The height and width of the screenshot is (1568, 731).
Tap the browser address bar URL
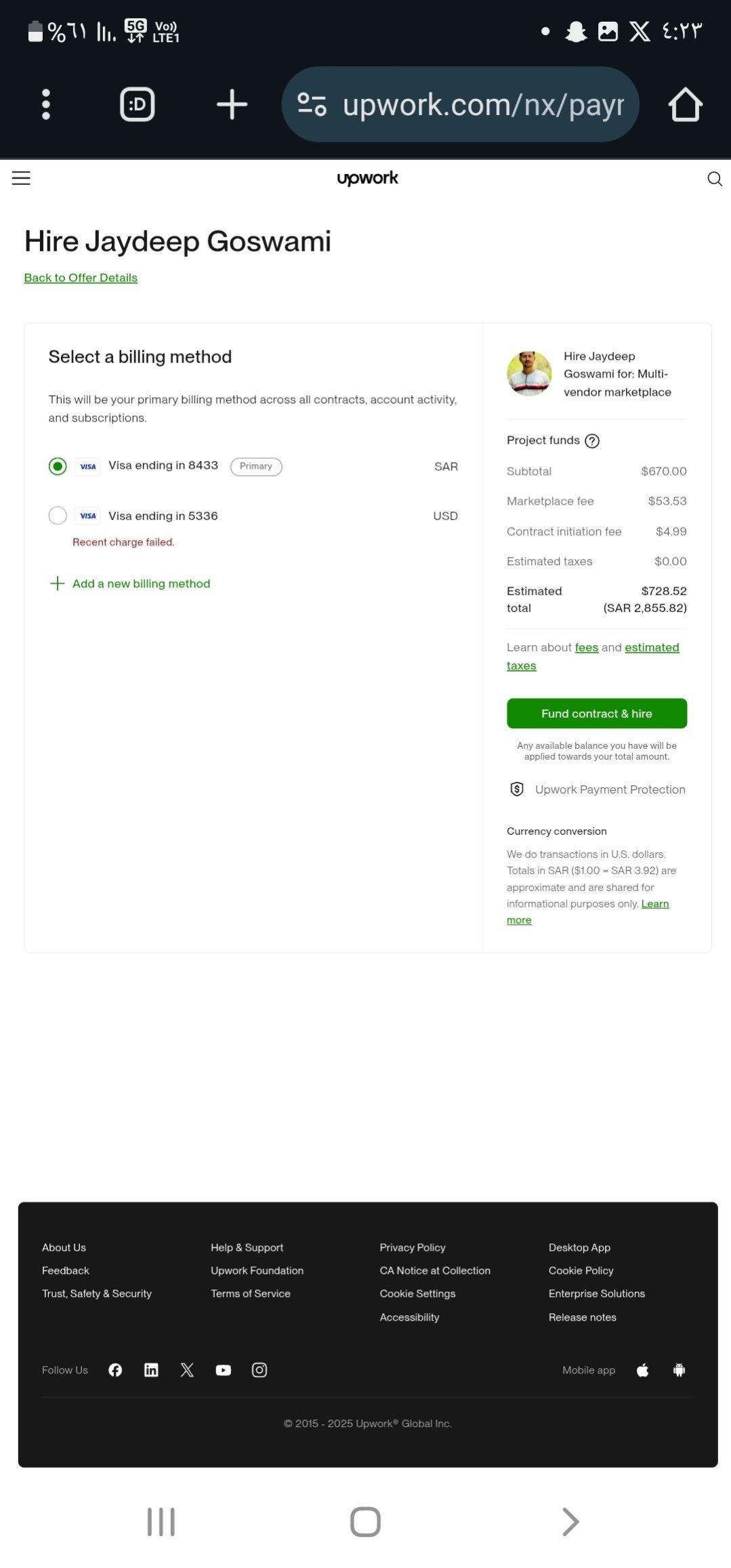click(482, 105)
